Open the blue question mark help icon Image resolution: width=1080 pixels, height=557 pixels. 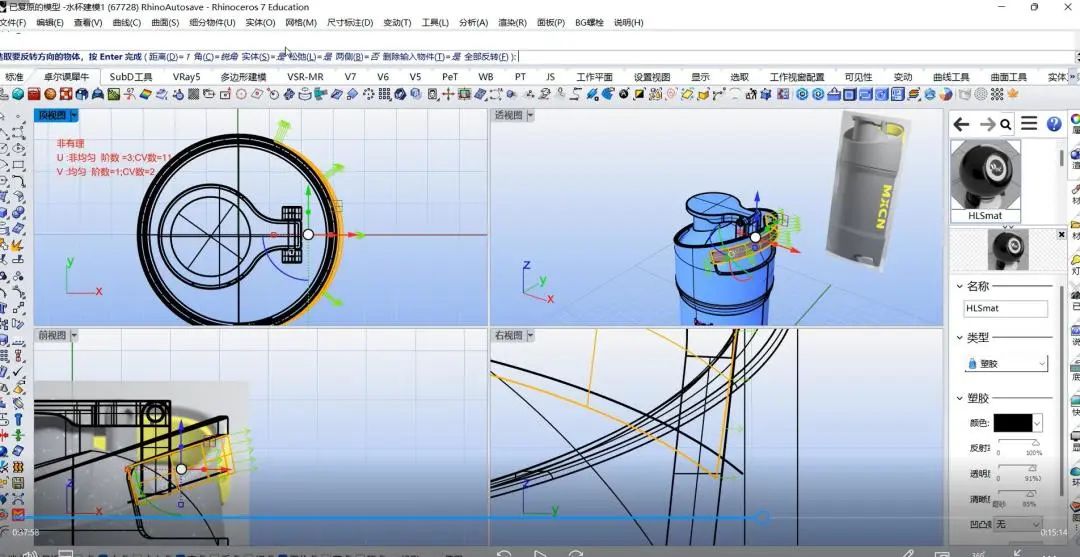pos(1054,124)
